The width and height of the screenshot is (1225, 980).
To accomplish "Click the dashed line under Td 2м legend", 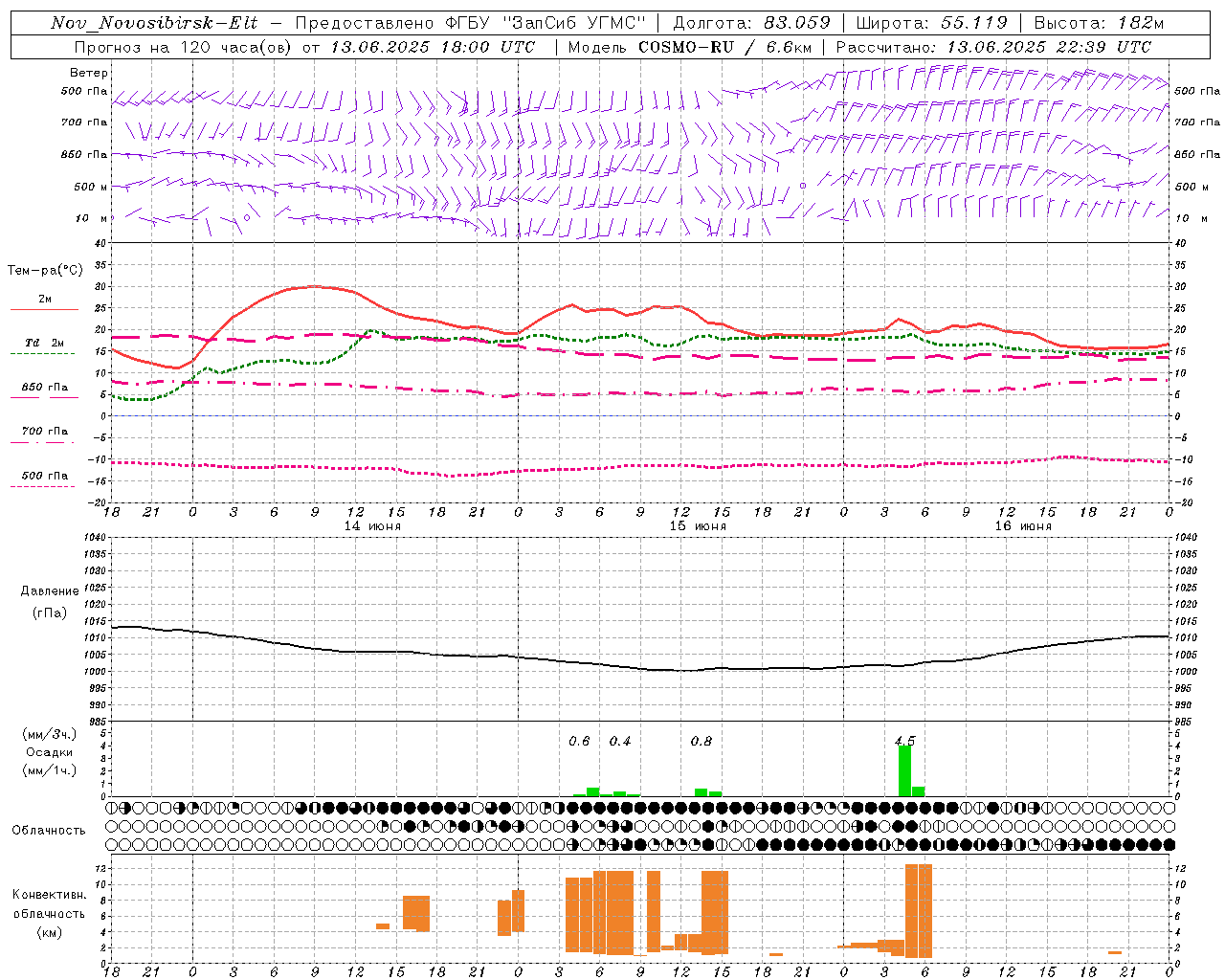I will coord(42,354).
